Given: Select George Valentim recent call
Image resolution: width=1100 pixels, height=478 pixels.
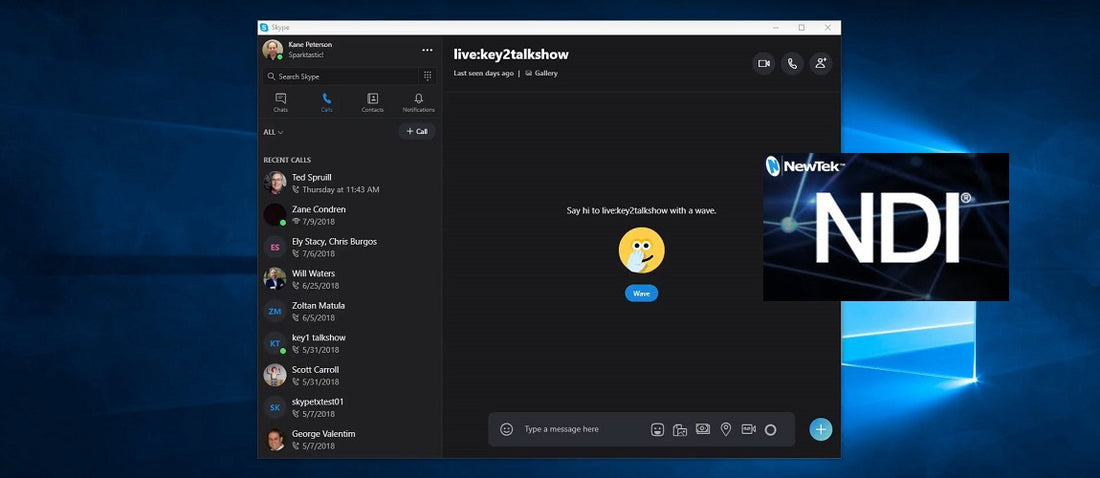Looking at the screenshot, I should [349, 439].
